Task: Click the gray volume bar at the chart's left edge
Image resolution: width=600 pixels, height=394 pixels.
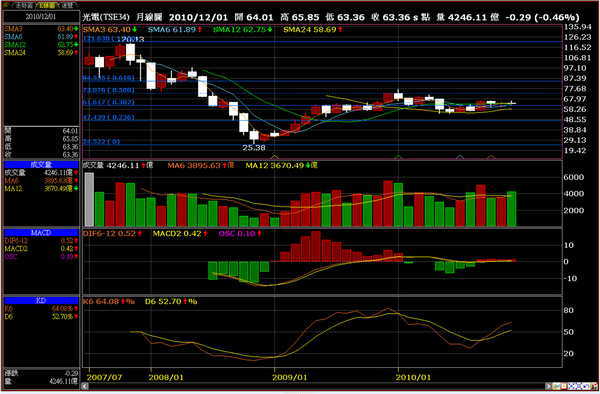Action: click(89, 199)
